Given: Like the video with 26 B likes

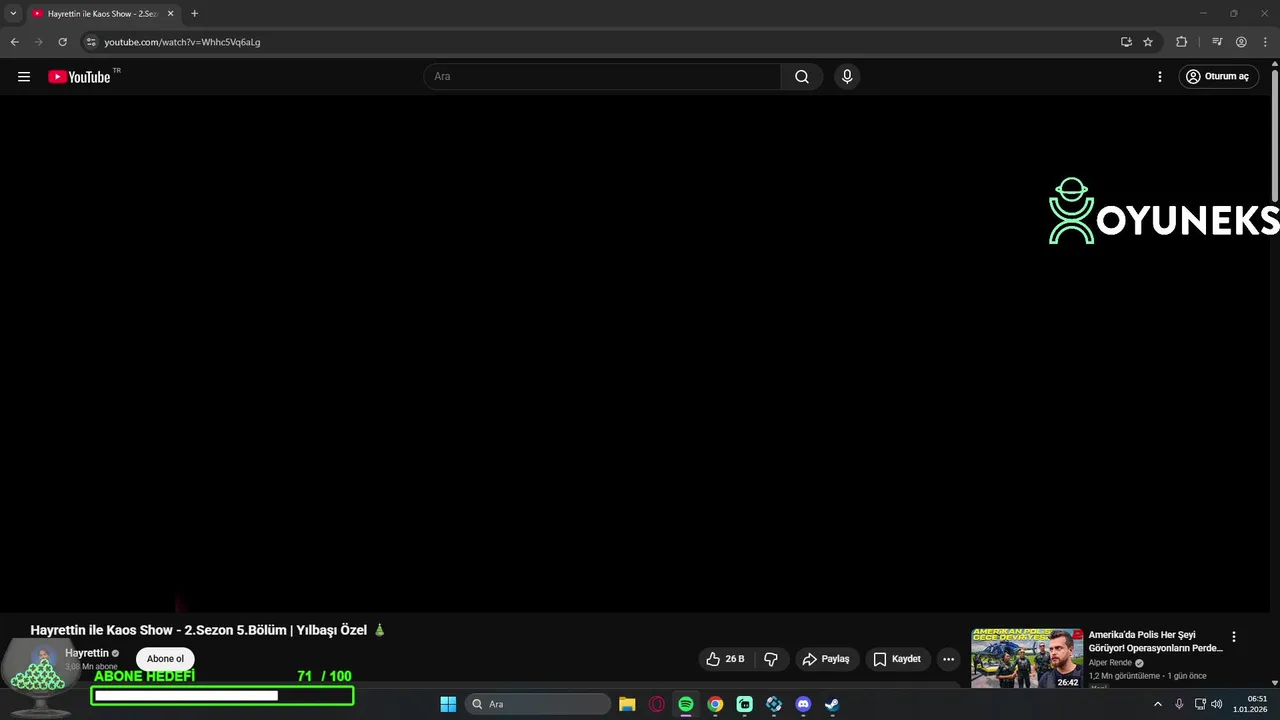Looking at the screenshot, I should [726, 659].
